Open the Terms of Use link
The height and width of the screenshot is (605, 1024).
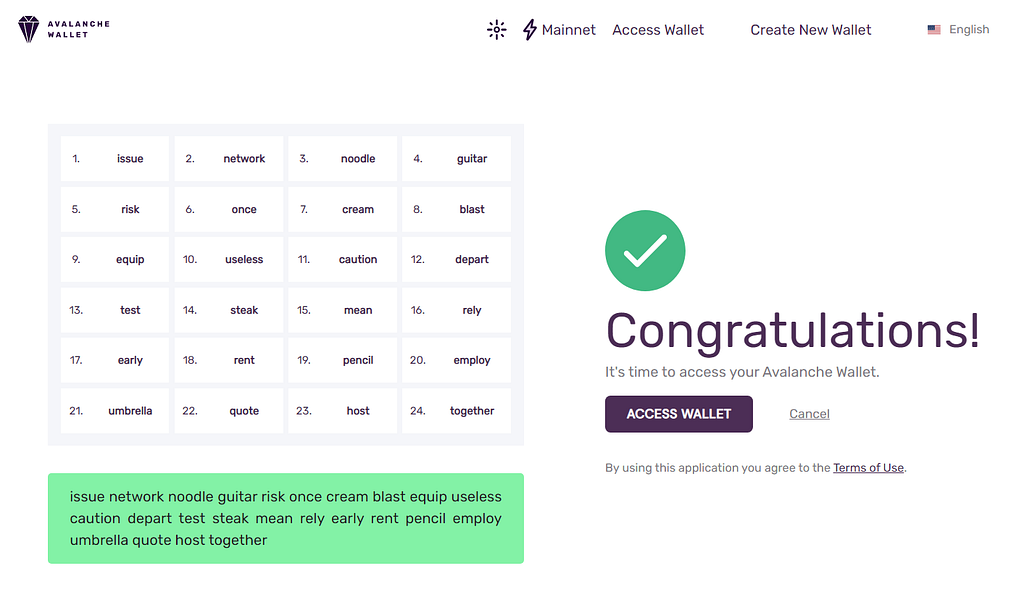point(868,468)
